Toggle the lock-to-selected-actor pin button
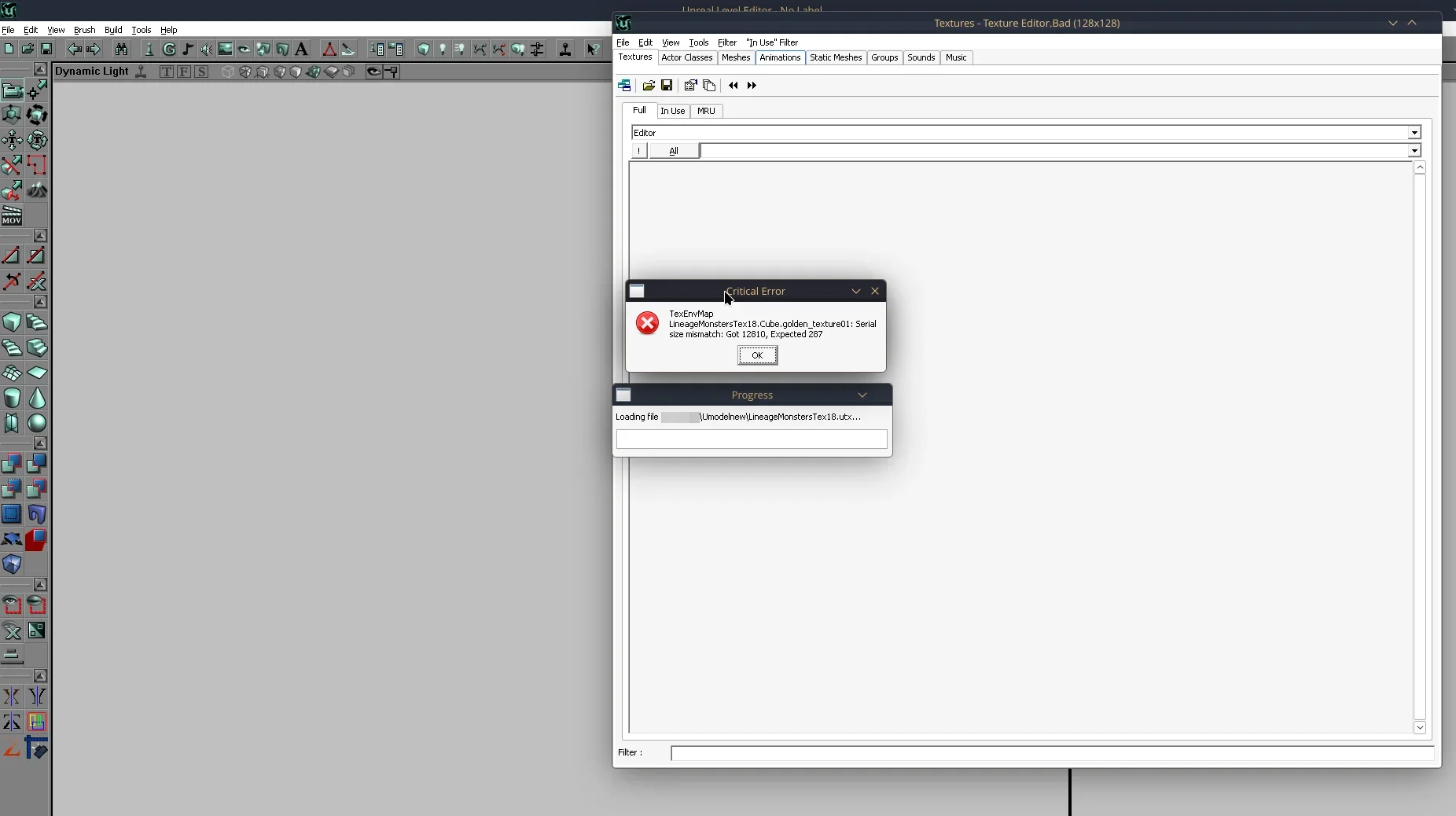Screen dimensions: 1456x816 tap(392, 72)
